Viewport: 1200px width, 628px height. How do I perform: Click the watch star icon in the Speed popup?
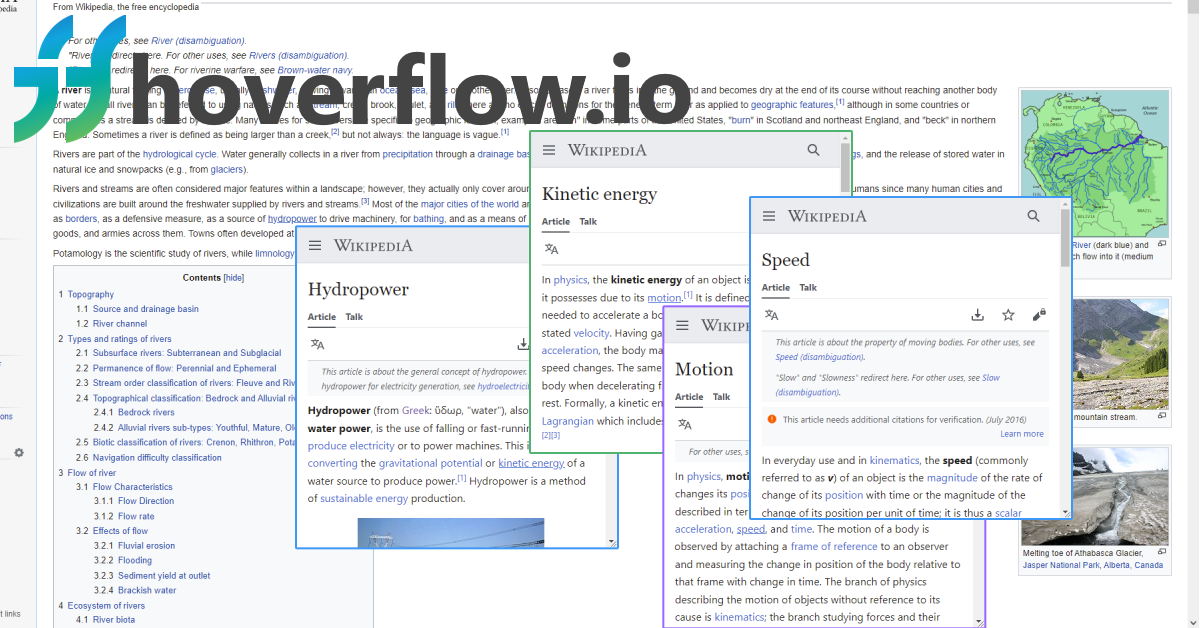[1008, 315]
